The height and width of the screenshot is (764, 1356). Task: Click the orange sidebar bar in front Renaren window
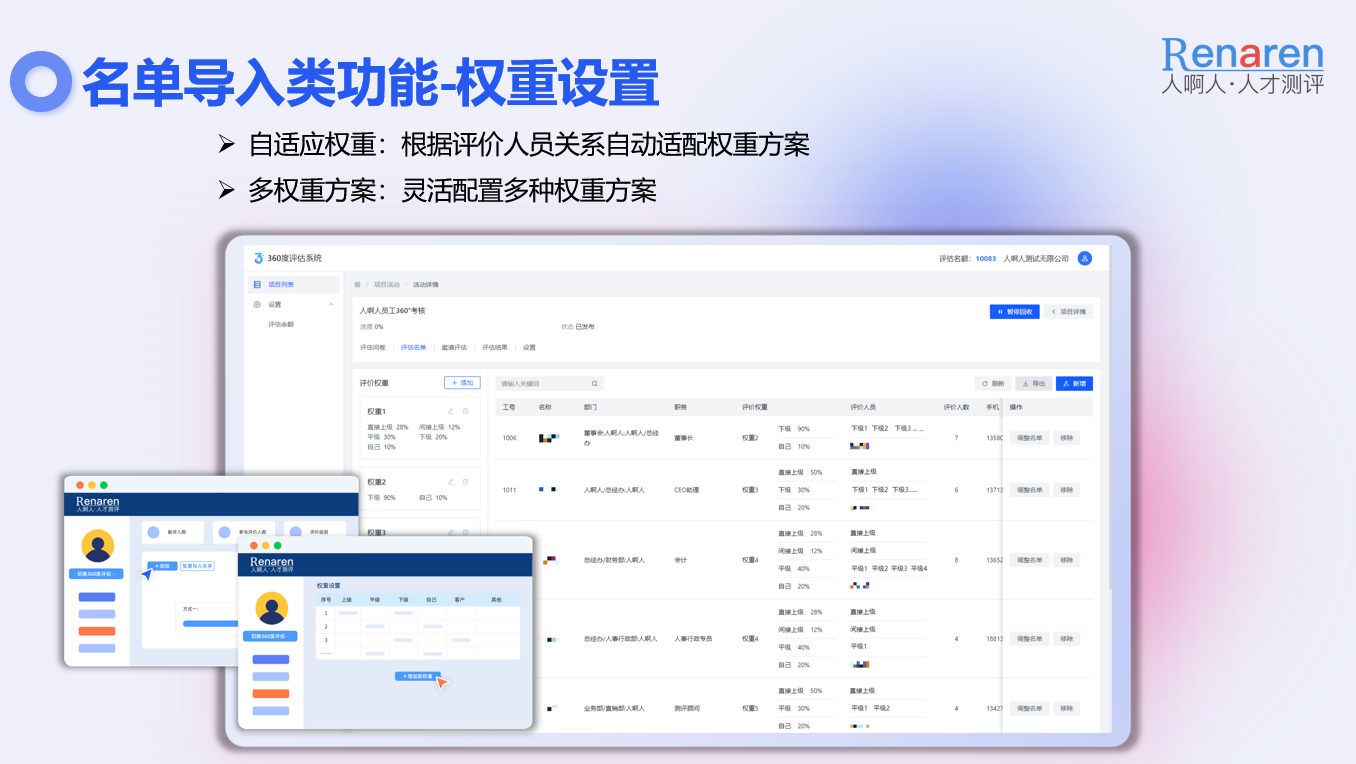click(x=271, y=694)
